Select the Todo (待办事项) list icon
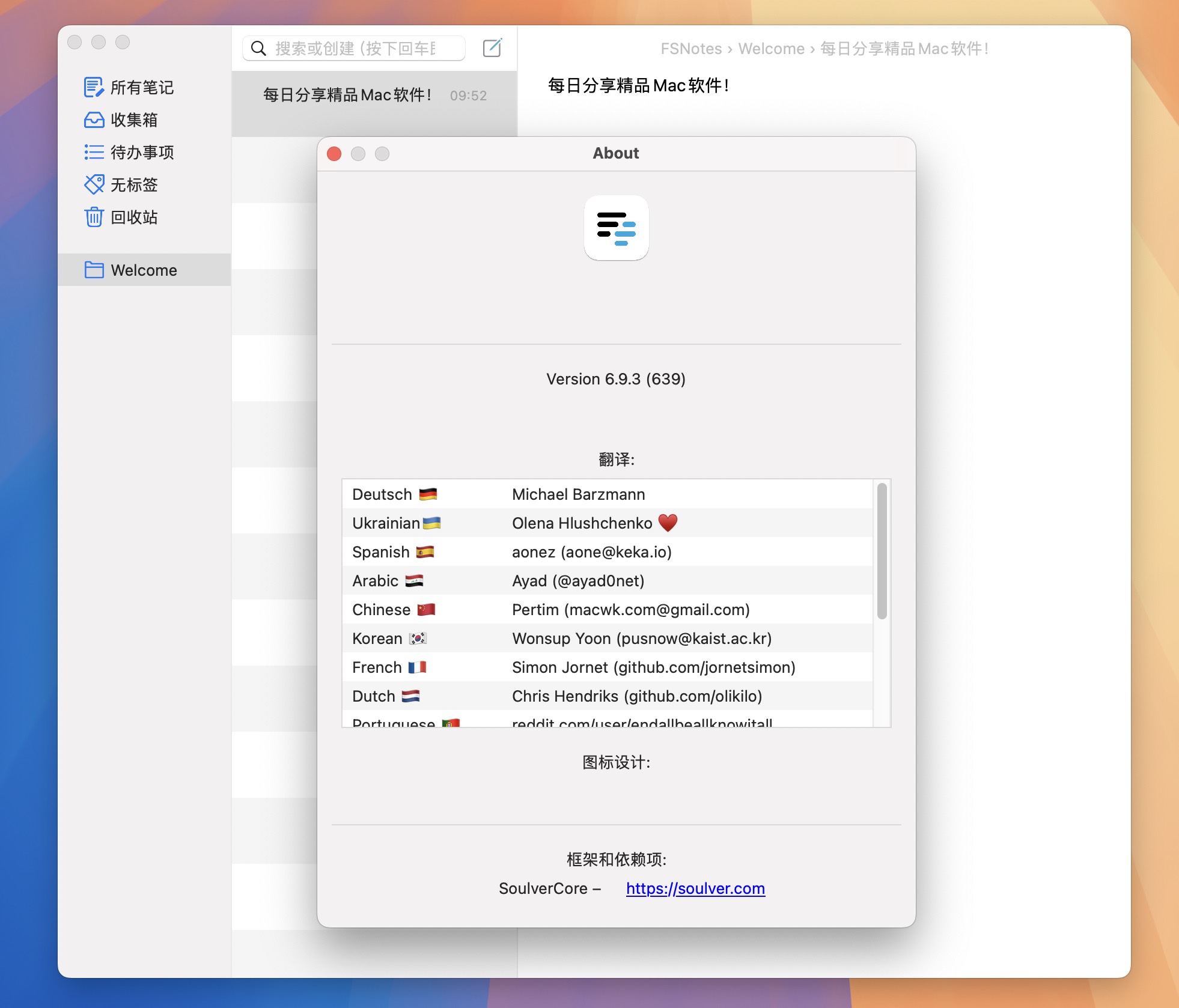This screenshot has width=1179, height=1008. pos(94,152)
